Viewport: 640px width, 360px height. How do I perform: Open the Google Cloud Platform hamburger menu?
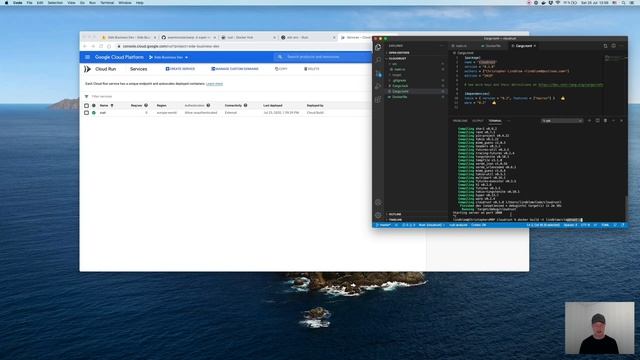click(87, 57)
